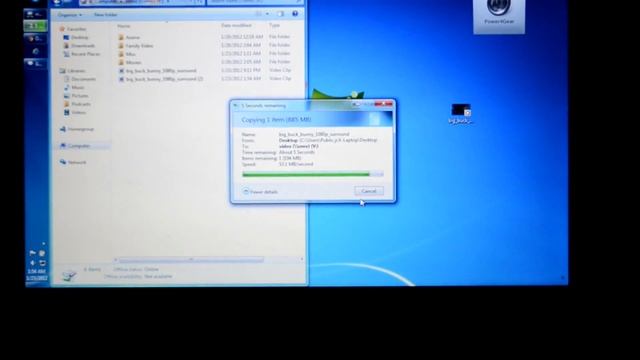Click Cancel in the copy dialog
This screenshot has height=360, width=640.
[x=369, y=191]
